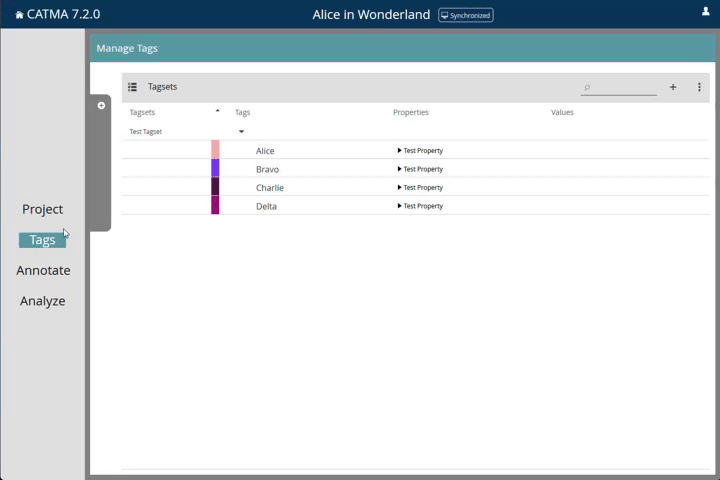Open the three-dot more options menu
The image size is (720, 480).
click(699, 87)
